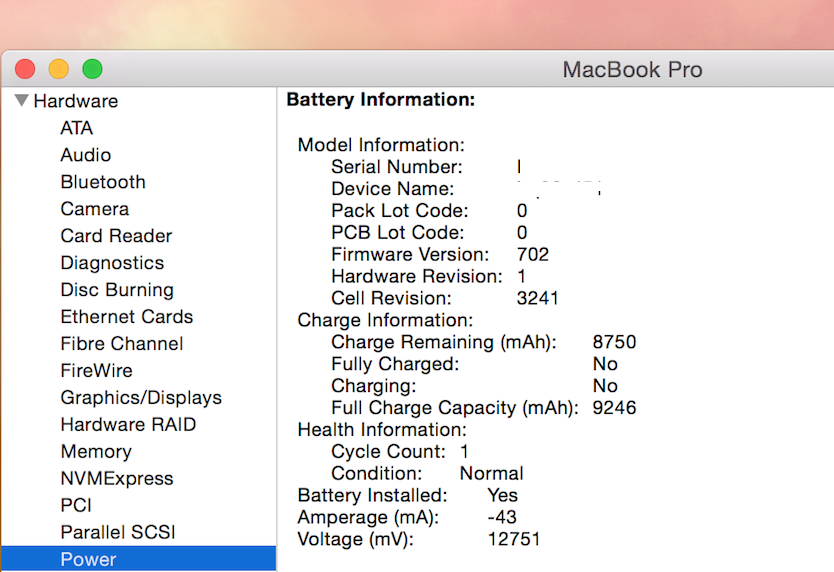Click Charge Remaining value 8750

(x=614, y=342)
